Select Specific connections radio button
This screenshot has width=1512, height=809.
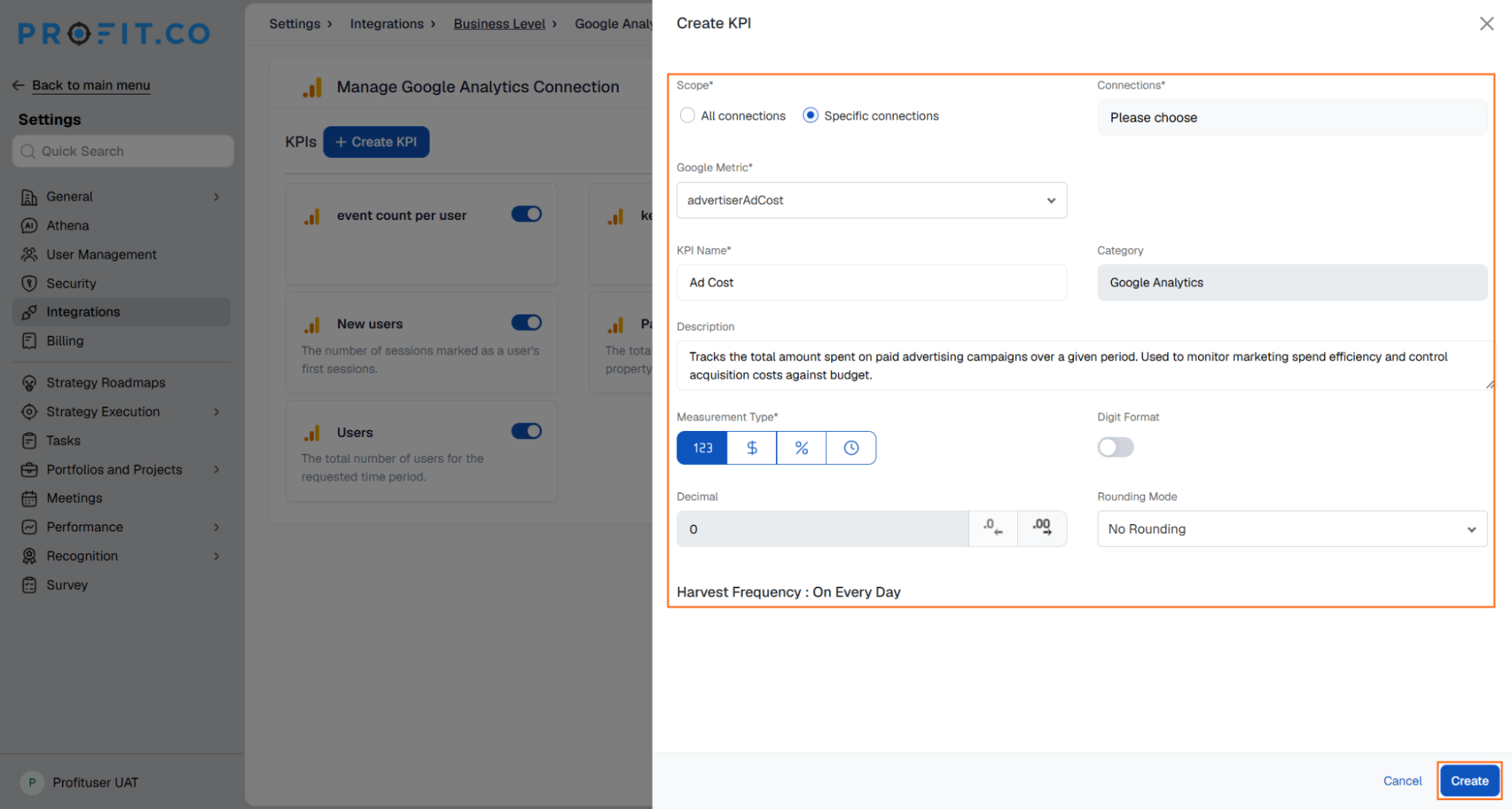pos(810,116)
